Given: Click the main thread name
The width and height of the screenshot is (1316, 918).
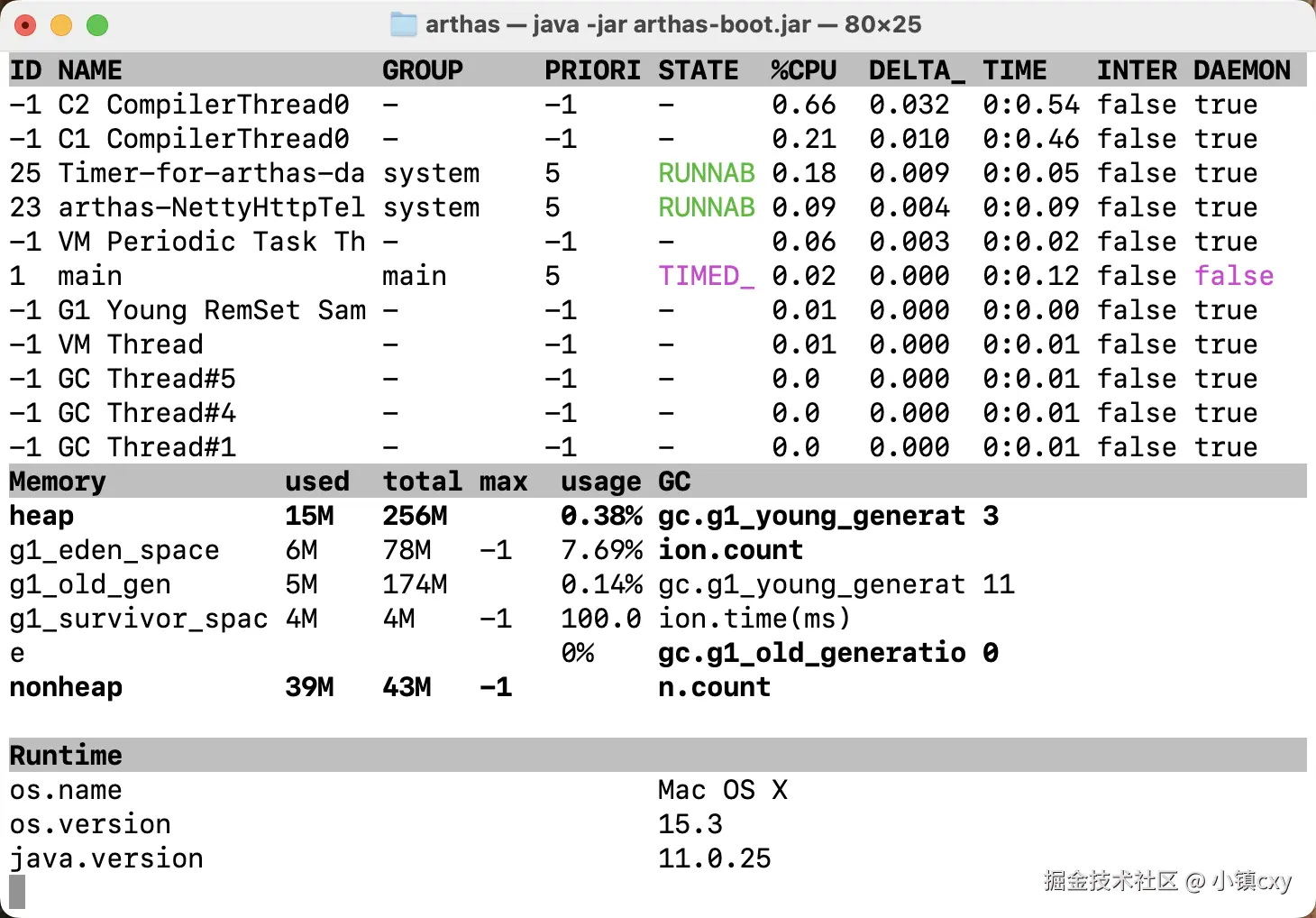Looking at the screenshot, I should click(90, 276).
